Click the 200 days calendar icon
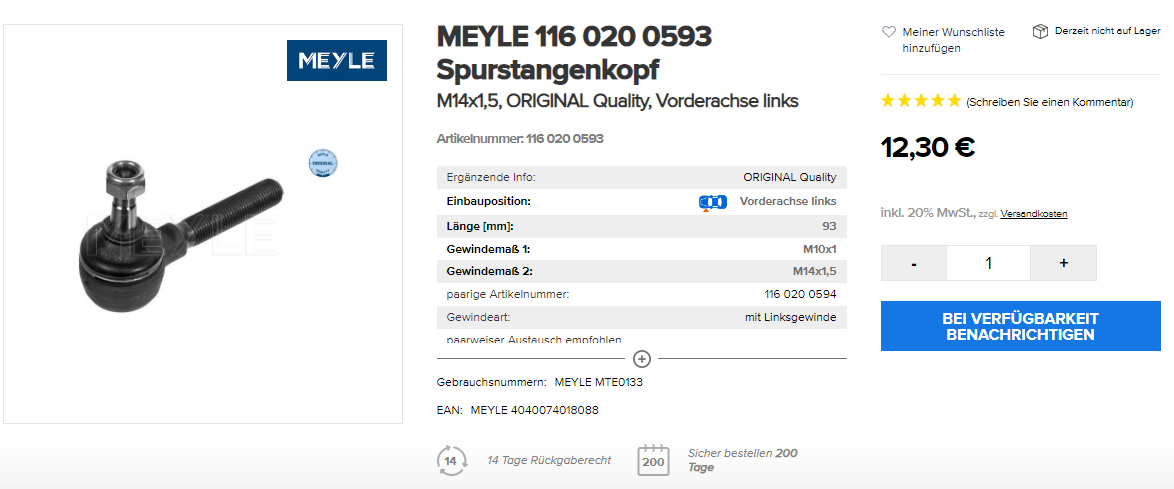1174x489 pixels. coord(653,460)
